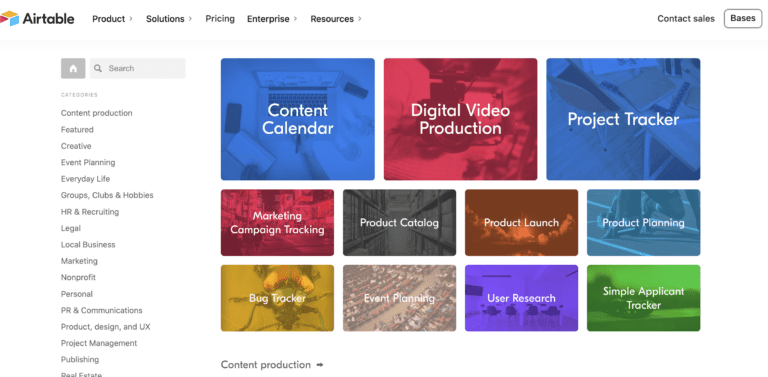Click the Bases button
Screen dimensions: 768x377
(743, 19)
